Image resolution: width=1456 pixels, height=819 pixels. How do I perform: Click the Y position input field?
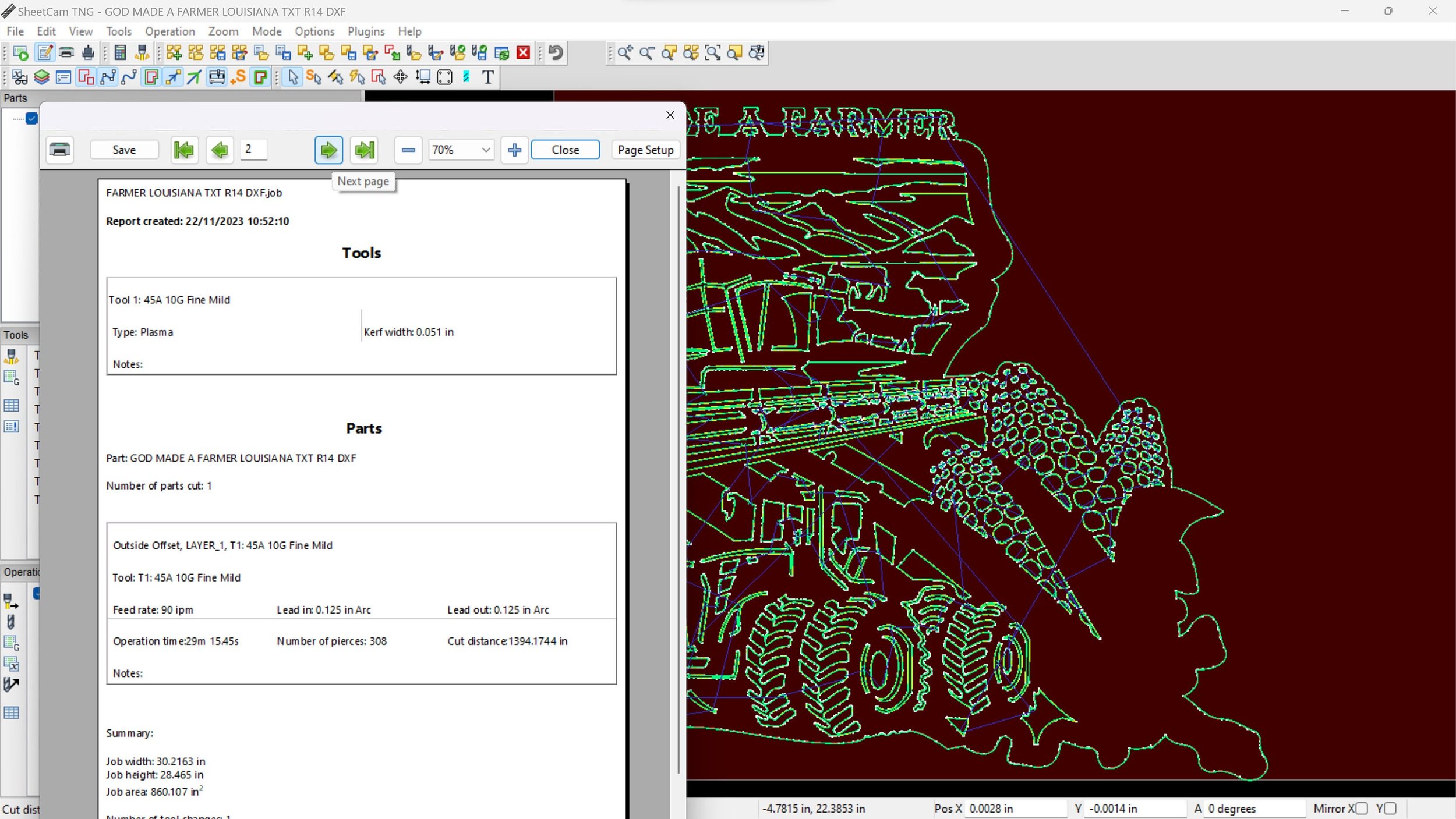click(1135, 808)
